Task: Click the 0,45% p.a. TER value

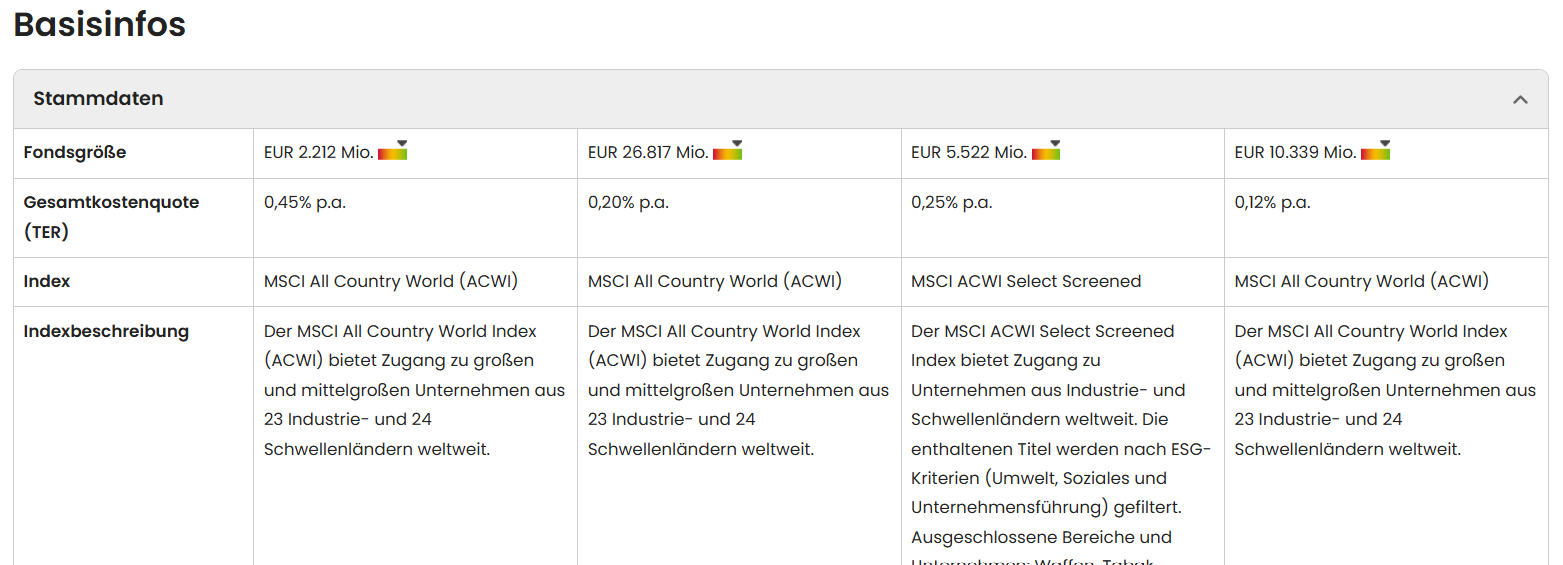Action: [305, 203]
